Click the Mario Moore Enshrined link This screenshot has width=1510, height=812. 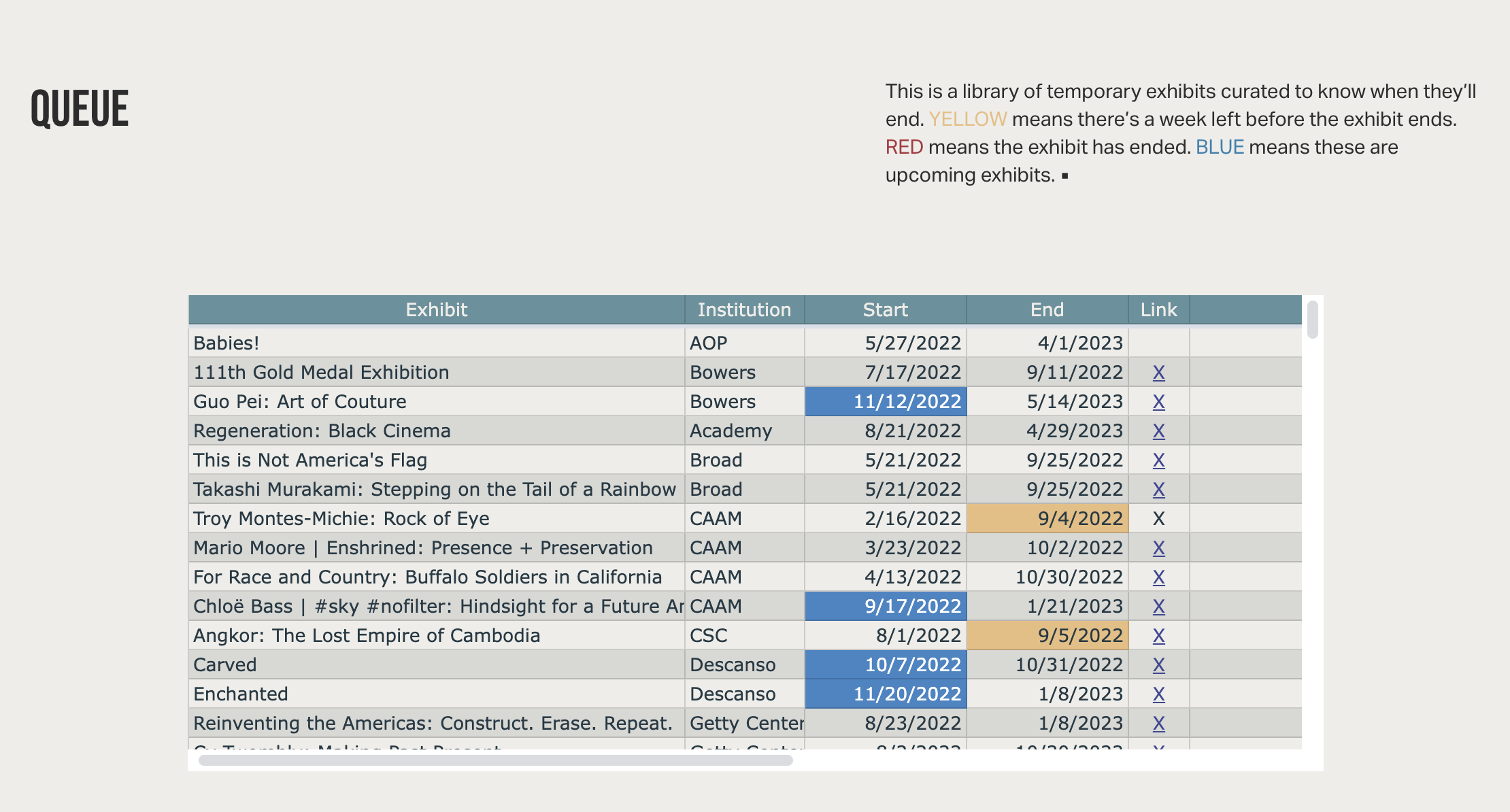point(1158,548)
